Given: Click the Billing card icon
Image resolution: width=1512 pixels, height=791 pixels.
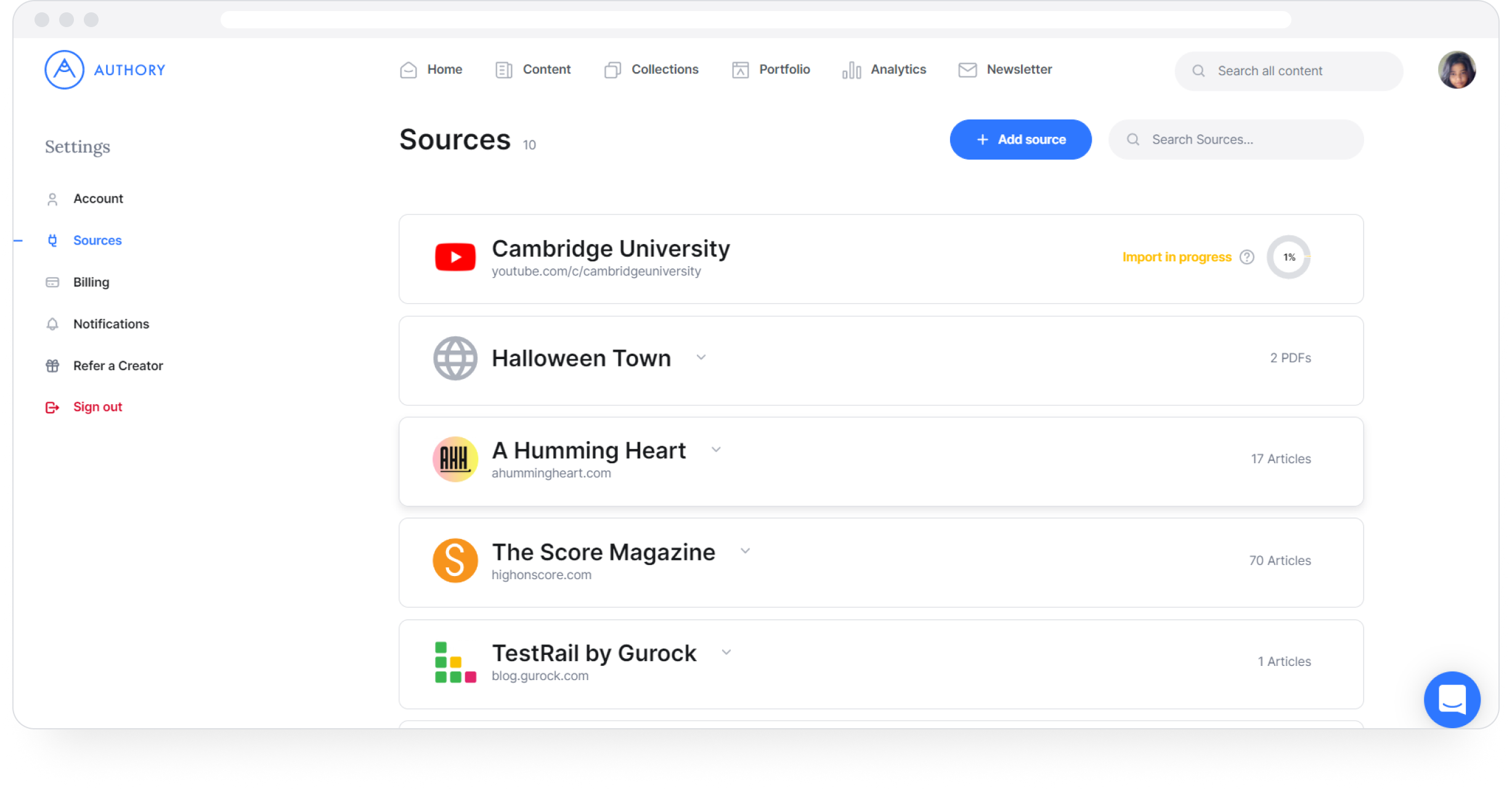Looking at the screenshot, I should (52, 282).
